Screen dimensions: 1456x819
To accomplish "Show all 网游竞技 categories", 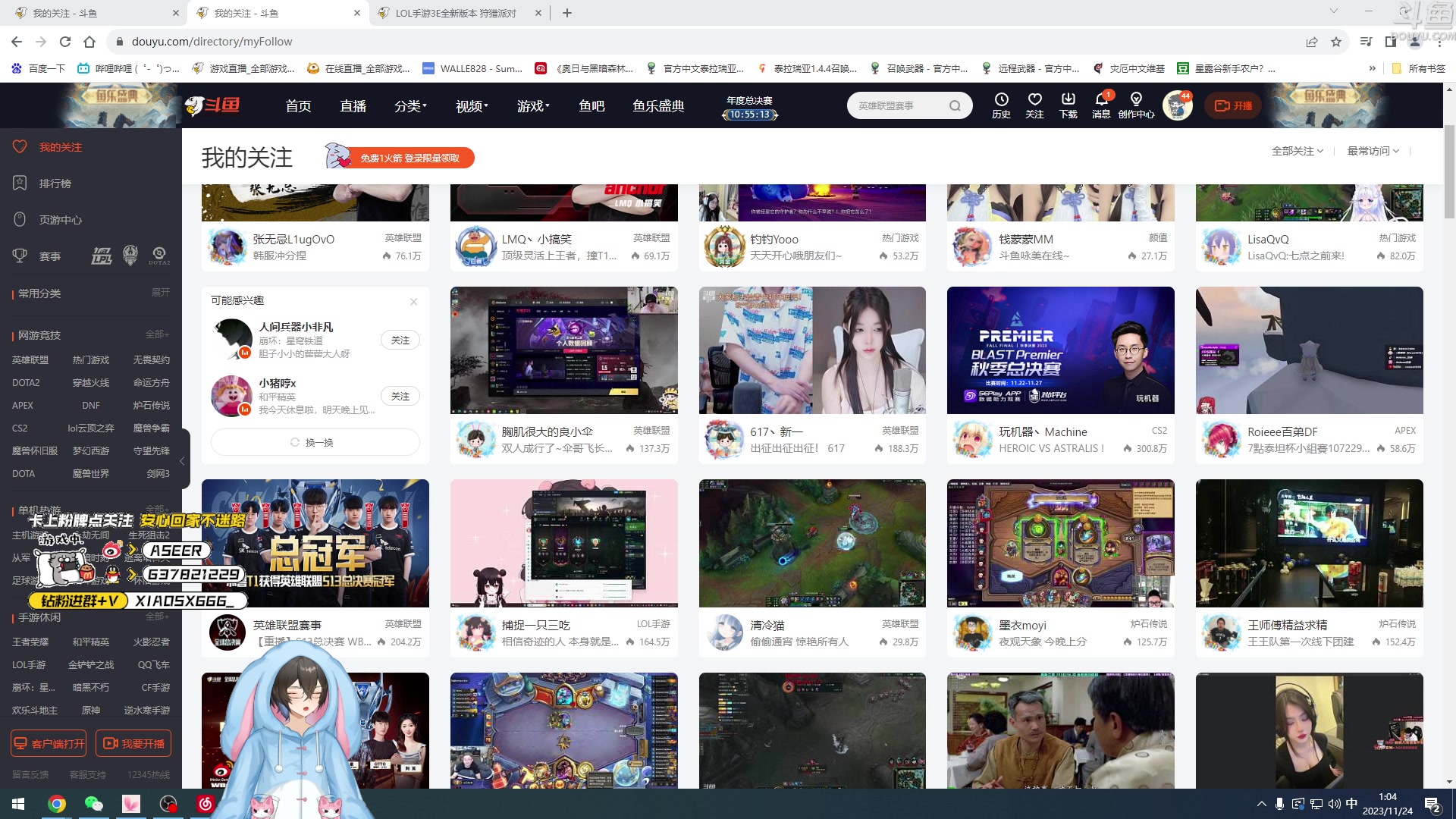I will [x=157, y=334].
